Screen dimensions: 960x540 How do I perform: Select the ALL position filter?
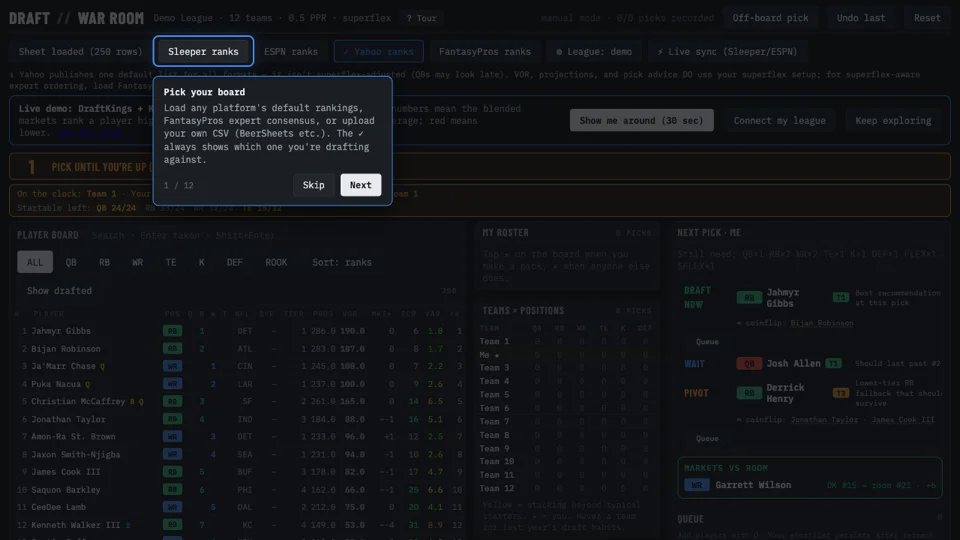pos(35,262)
